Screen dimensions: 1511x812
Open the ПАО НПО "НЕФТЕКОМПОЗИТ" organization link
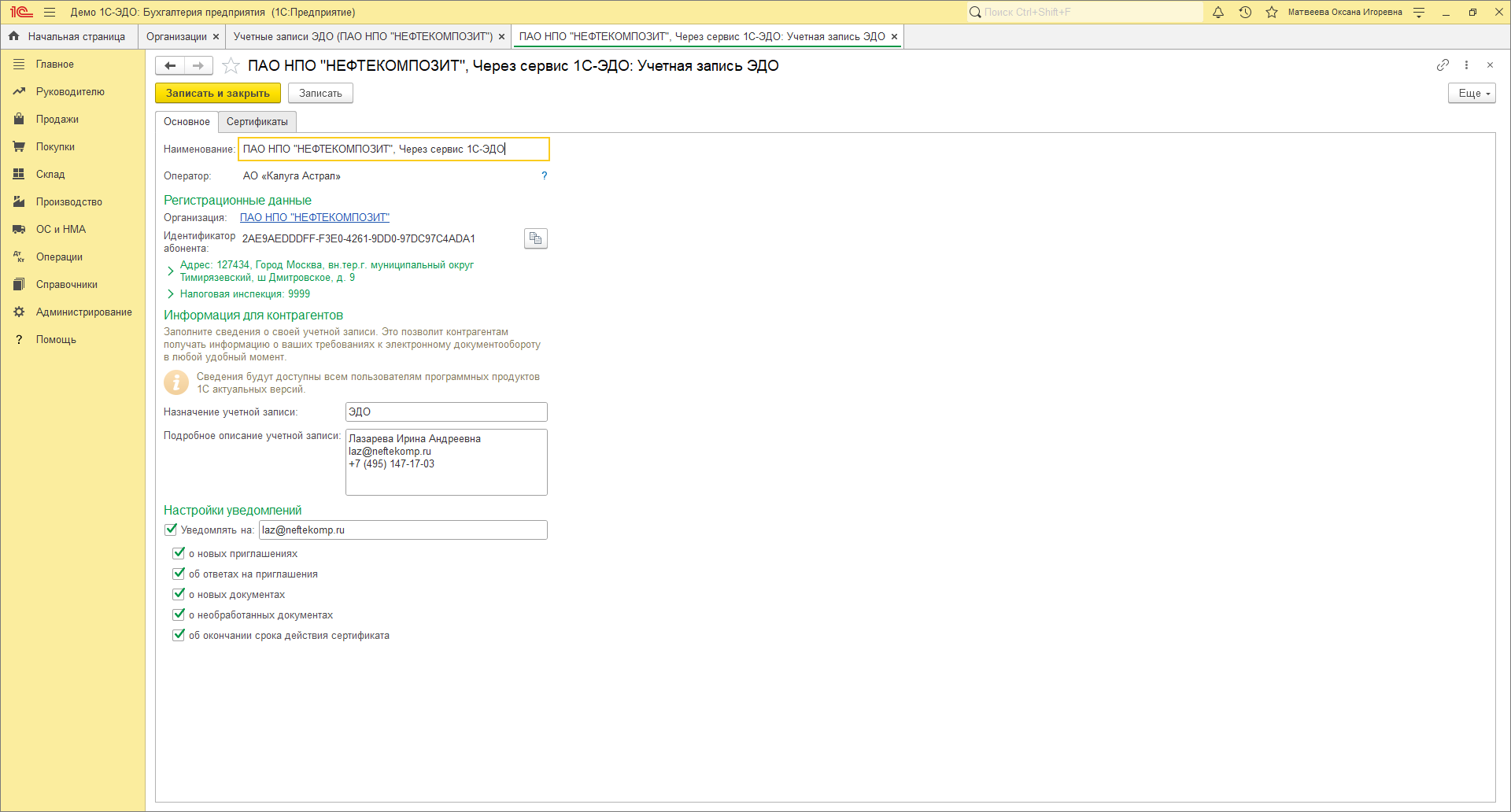click(x=314, y=218)
